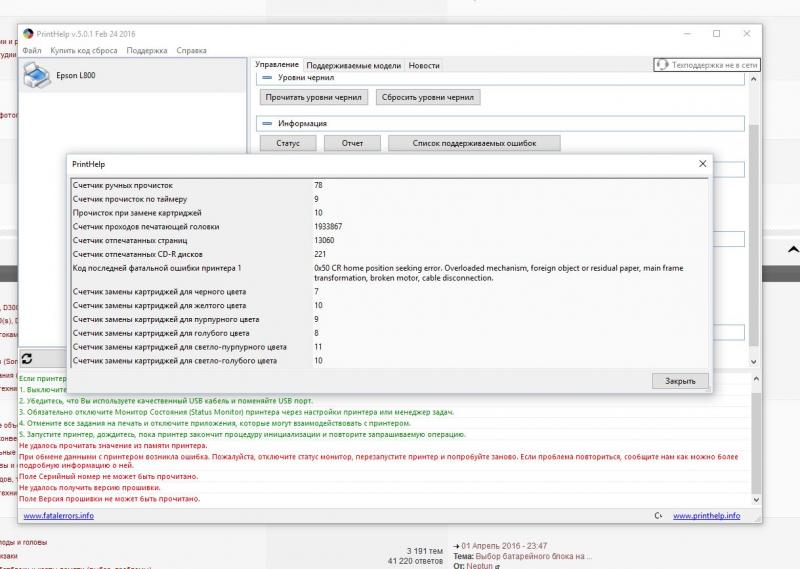Screen dimensions: 800x569
Task: Click the 0x50 CR home position error text
Action: [498, 273]
